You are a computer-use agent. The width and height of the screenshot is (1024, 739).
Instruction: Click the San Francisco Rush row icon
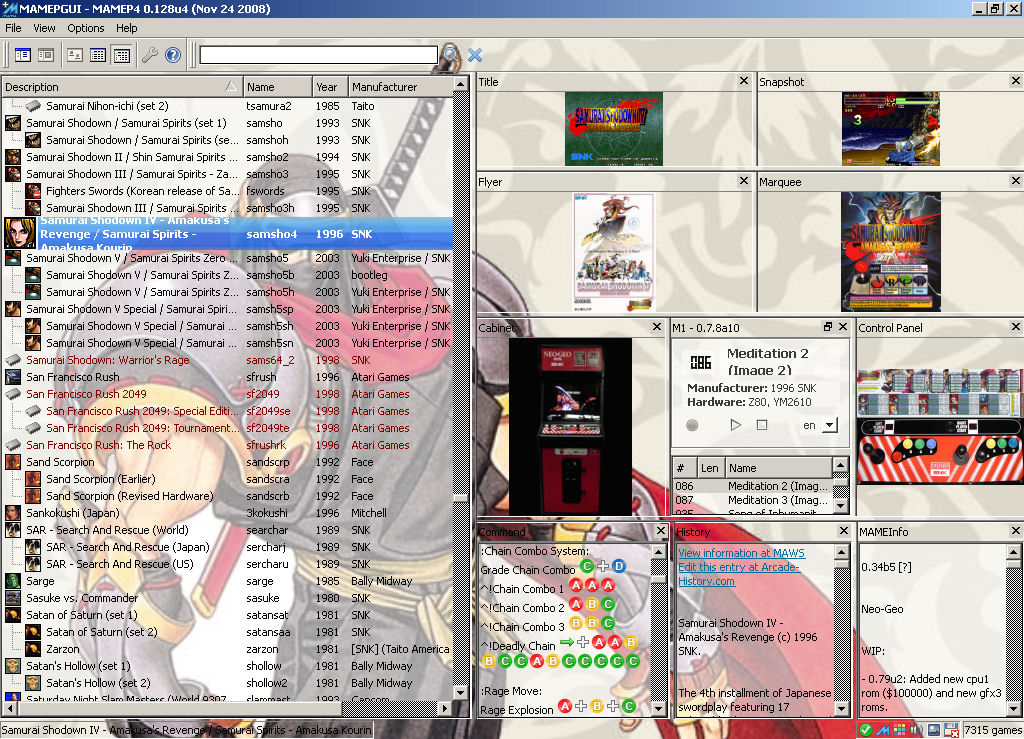click(x=12, y=377)
